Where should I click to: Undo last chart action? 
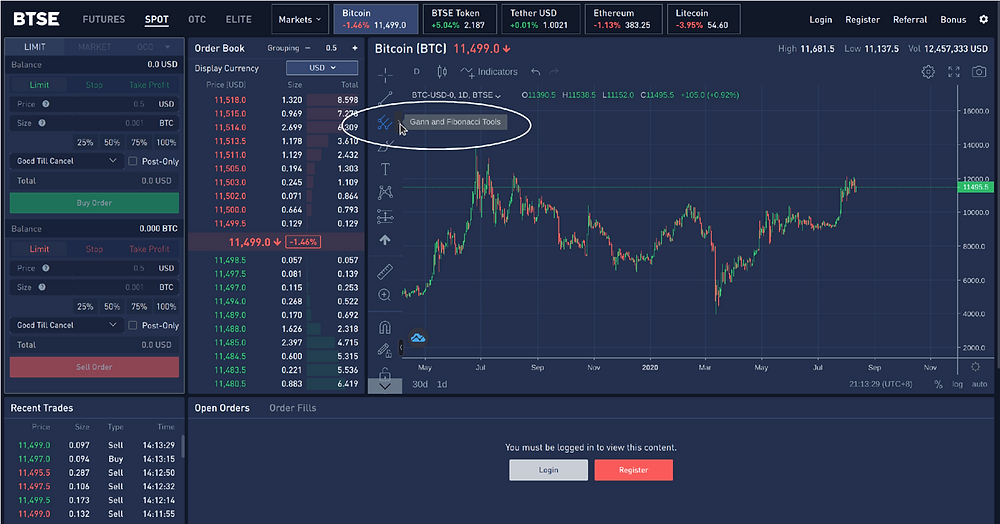(x=536, y=72)
